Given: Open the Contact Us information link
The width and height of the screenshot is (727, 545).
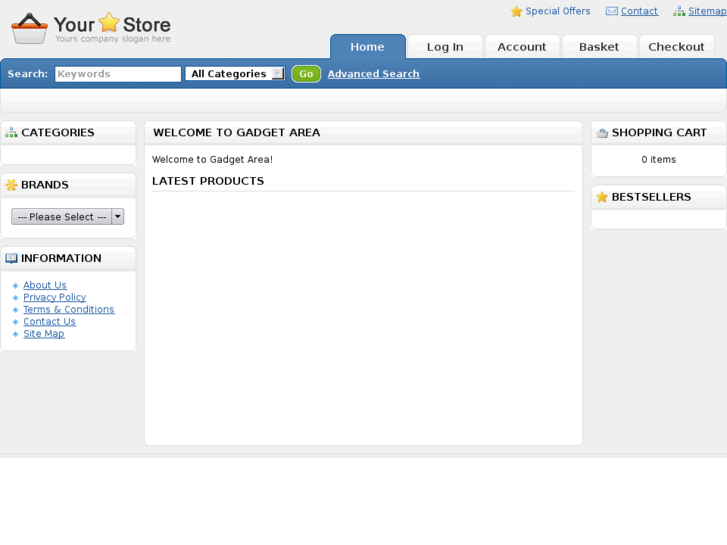Looking at the screenshot, I should click(x=50, y=321).
